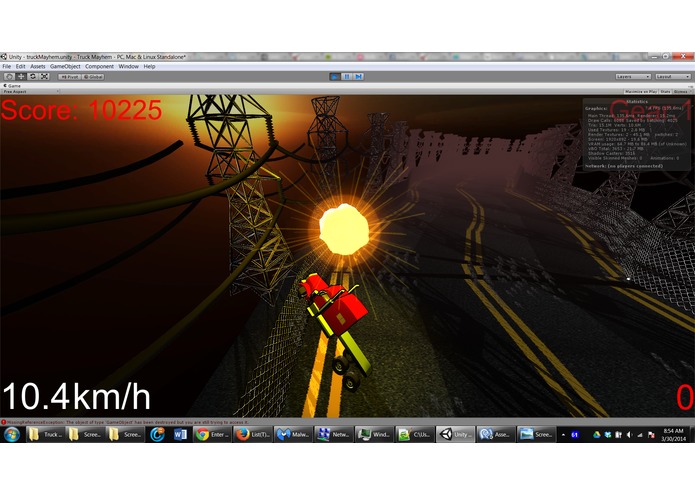Click the MissingReferenceException console error message
This screenshot has width=695, height=494.
tap(127, 422)
